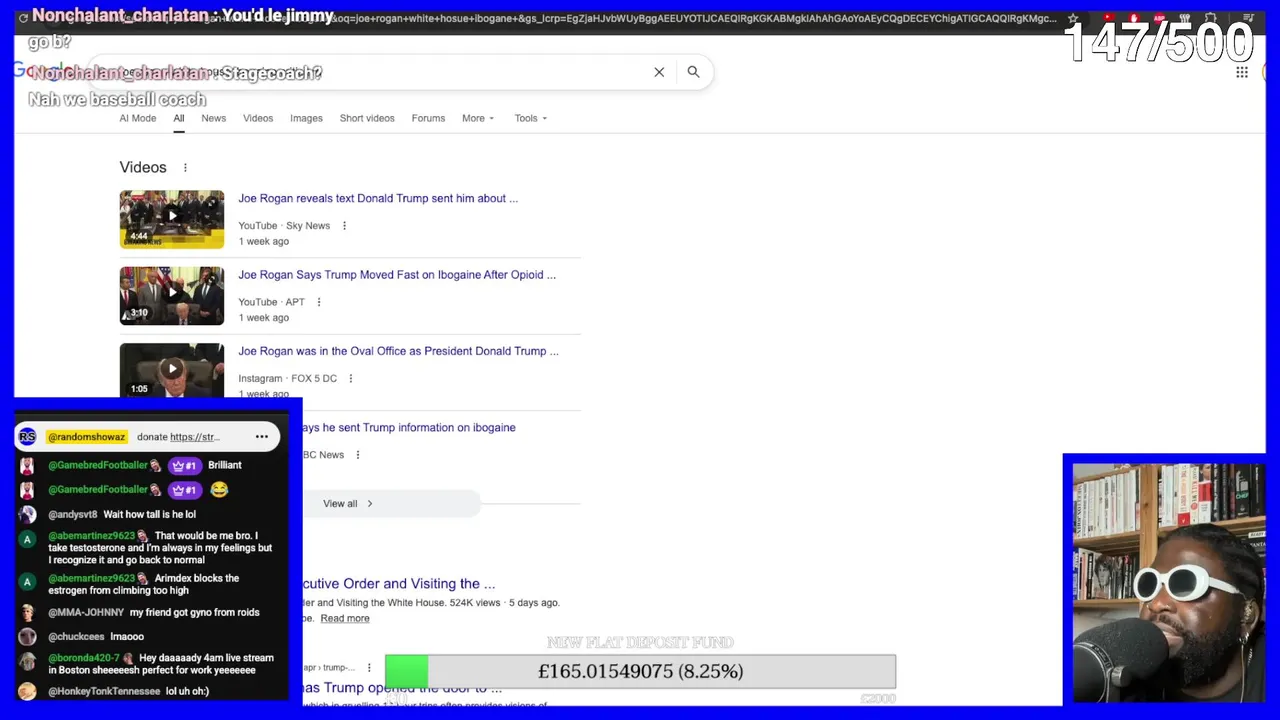Open the Short videos tab
This screenshot has width=1280, height=720.
(x=367, y=118)
